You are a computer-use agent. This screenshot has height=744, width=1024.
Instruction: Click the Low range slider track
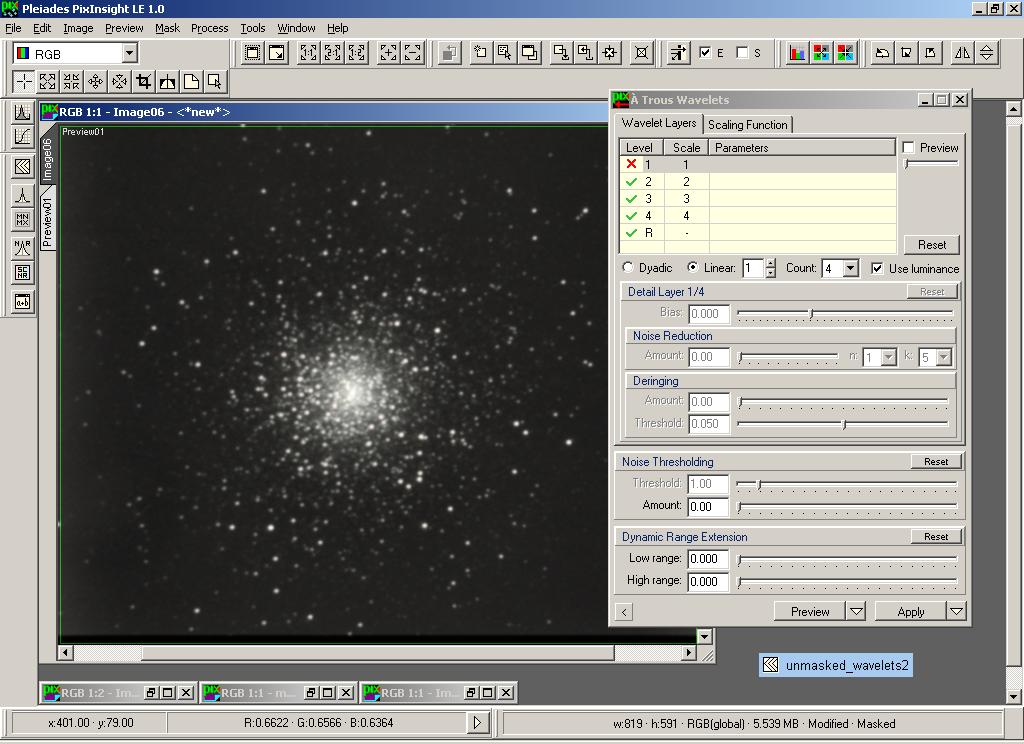(x=846, y=559)
